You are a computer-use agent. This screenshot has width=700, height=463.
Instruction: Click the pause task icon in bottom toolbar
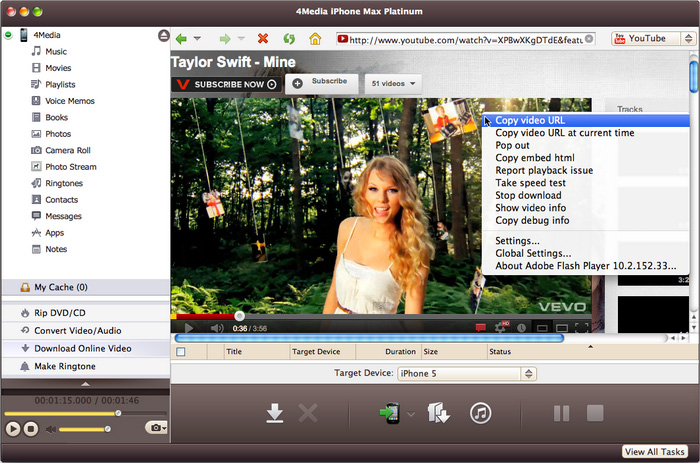click(x=561, y=413)
